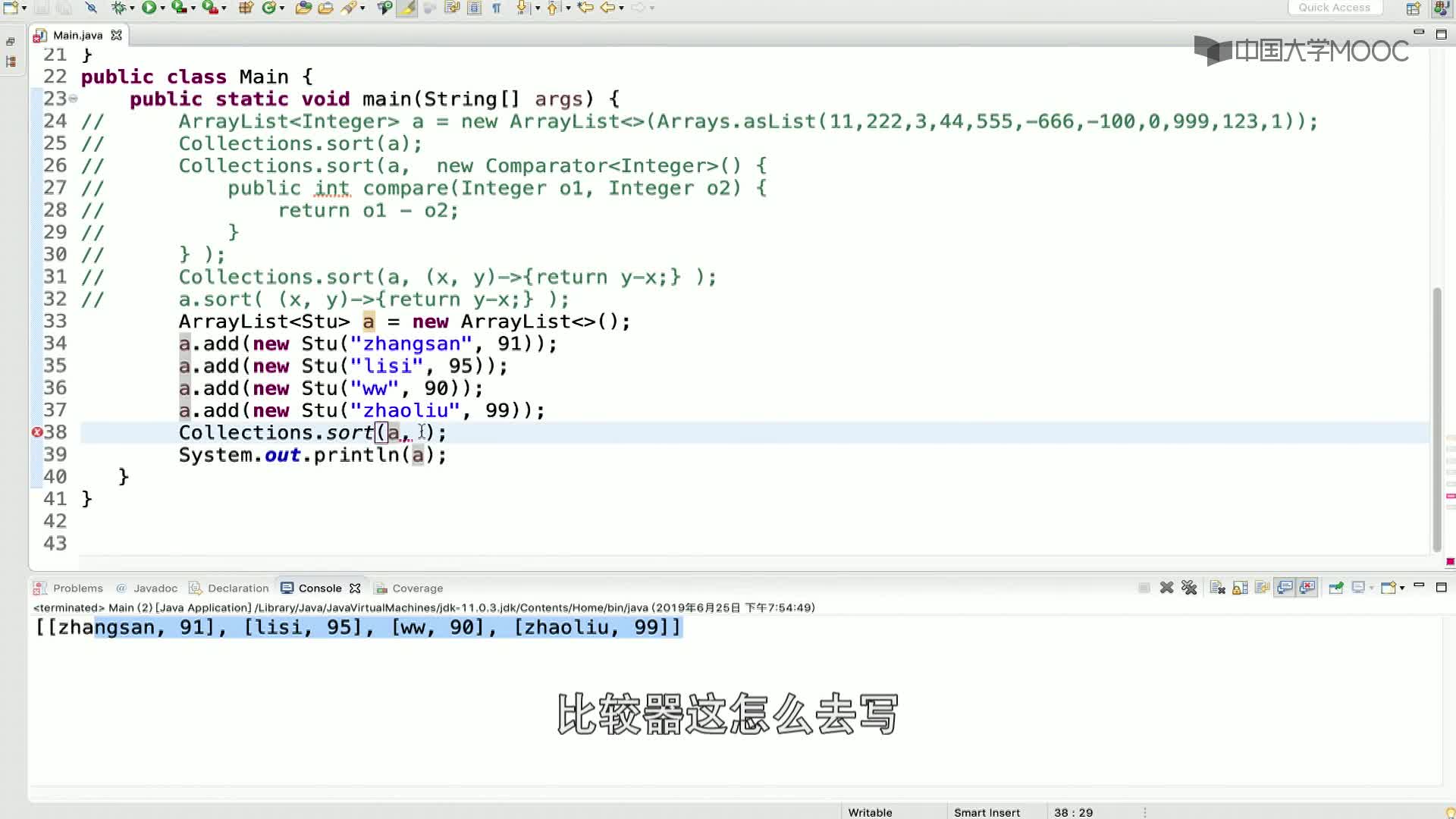Viewport: 1456px width, 819px height.
Task: Click in the Quick Access field
Action: click(x=1334, y=8)
